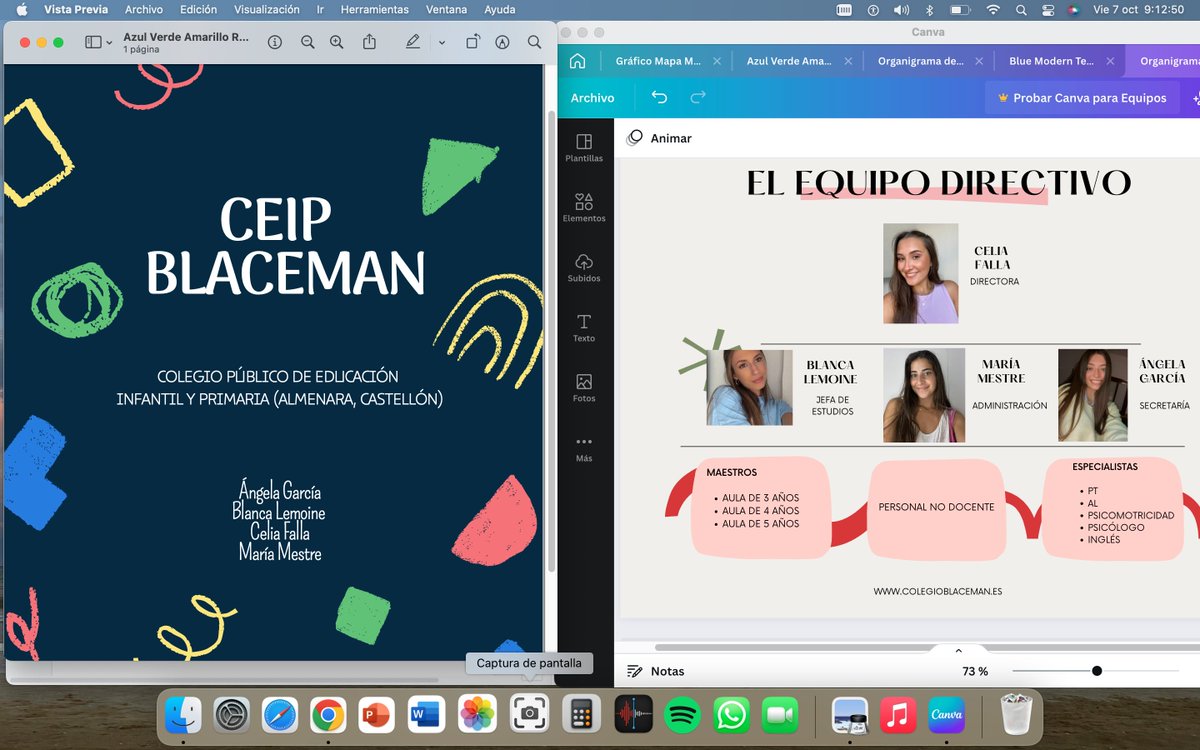Open the Photos app in the Dock

point(478,715)
